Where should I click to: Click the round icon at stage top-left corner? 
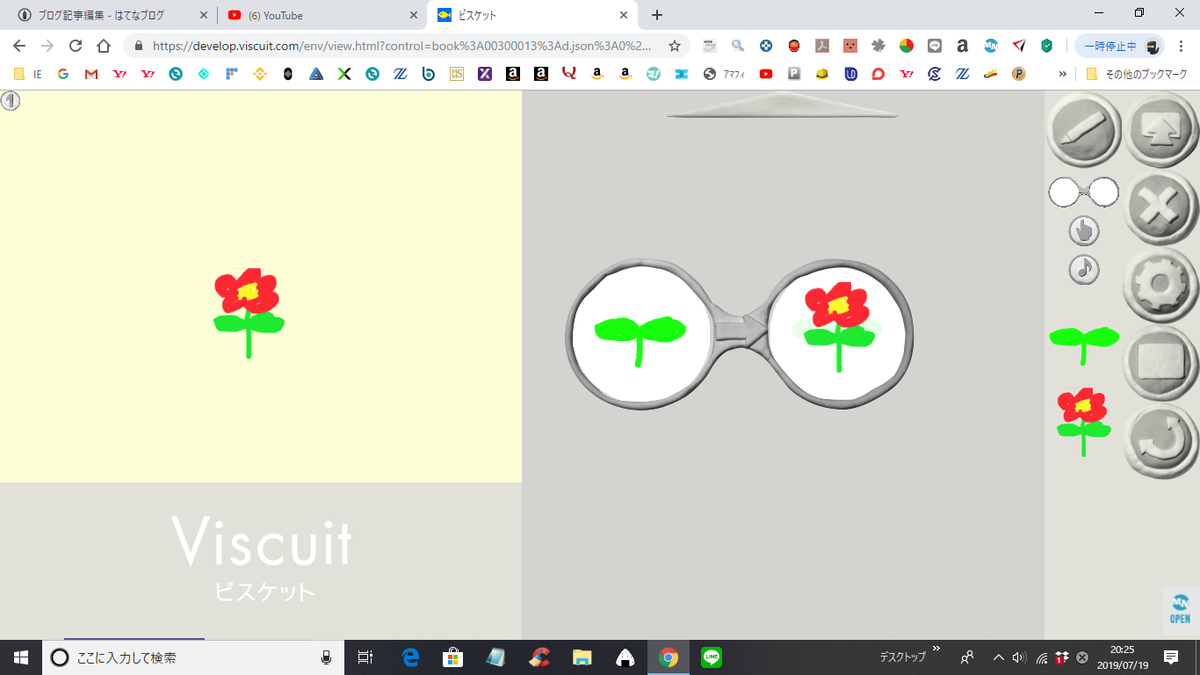click(10, 100)
